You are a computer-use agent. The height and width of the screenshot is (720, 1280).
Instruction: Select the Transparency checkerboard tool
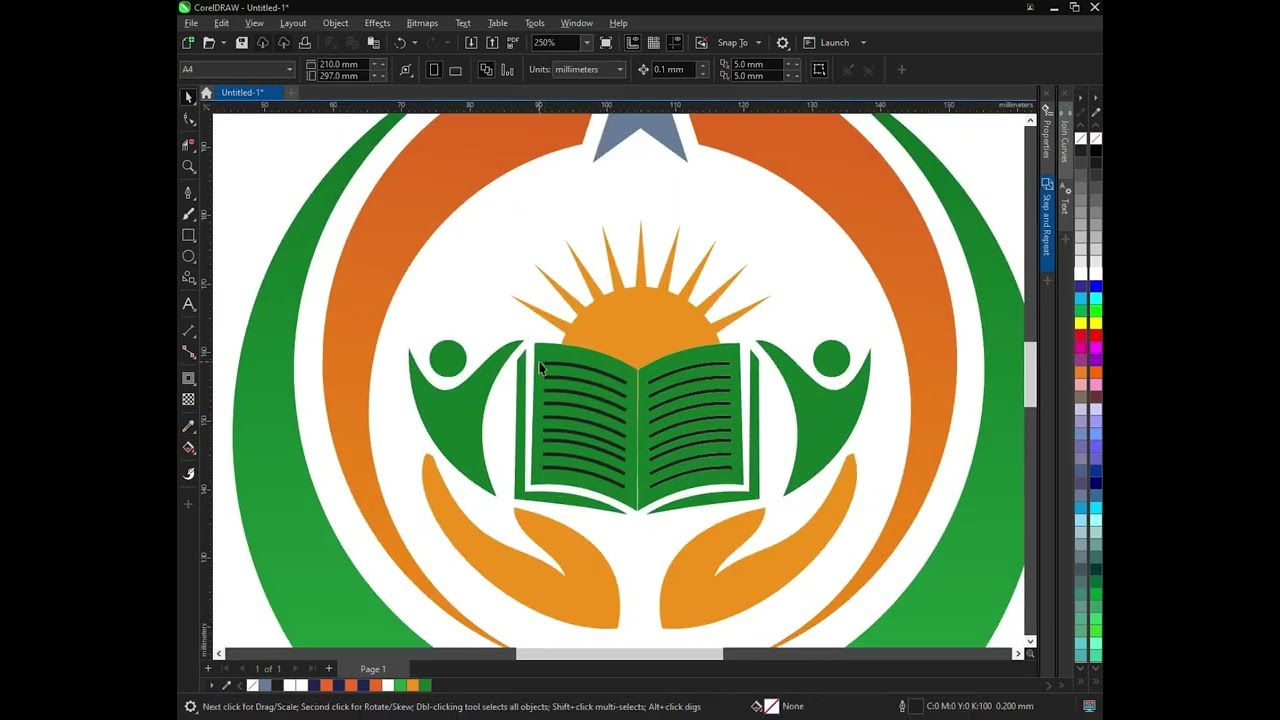188,399
